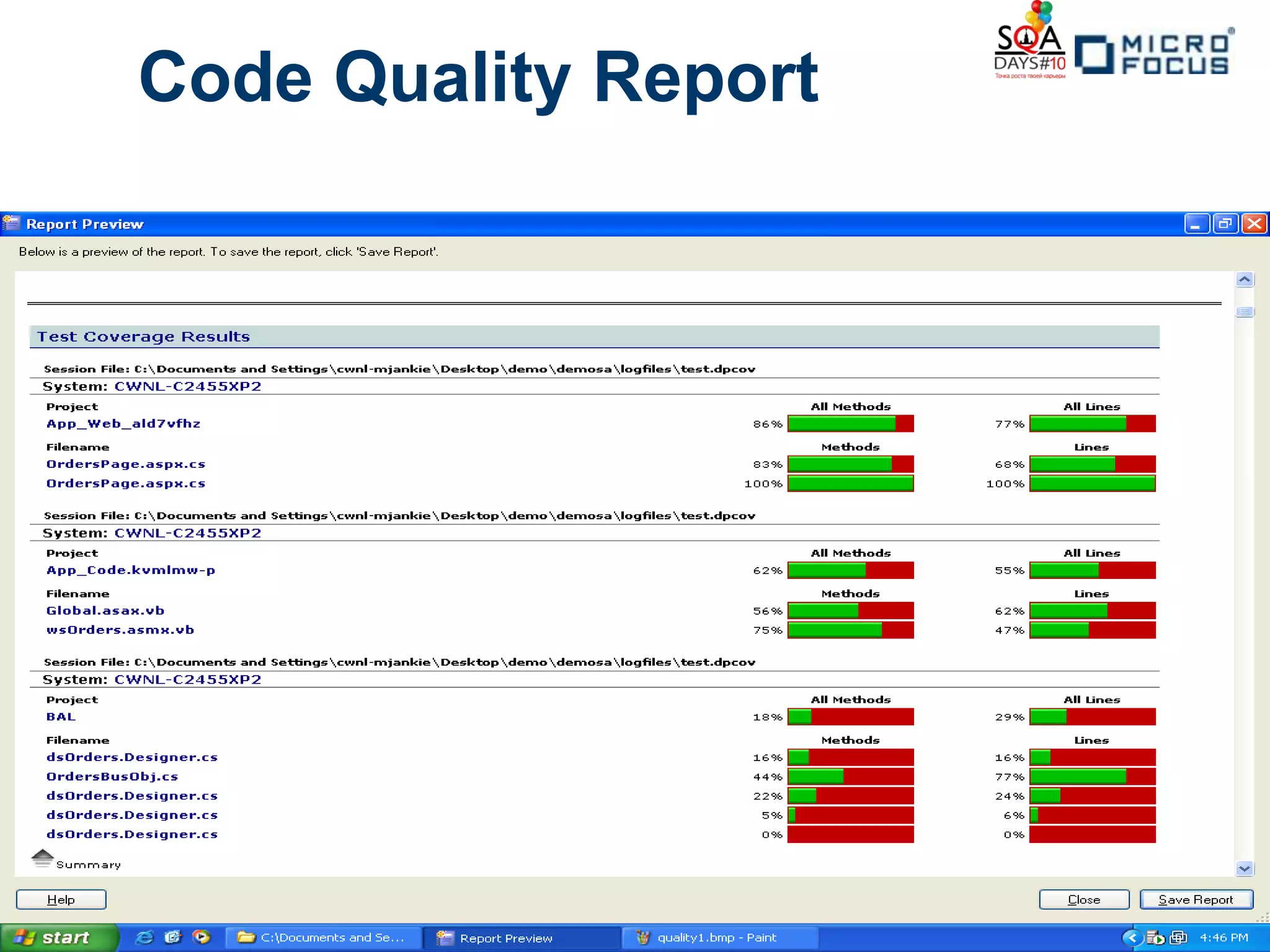Viewport: 1270px width, 952px height.
Task: Open dsOrders.Designer.cs with 22% methods
Action: coord(132,796)
